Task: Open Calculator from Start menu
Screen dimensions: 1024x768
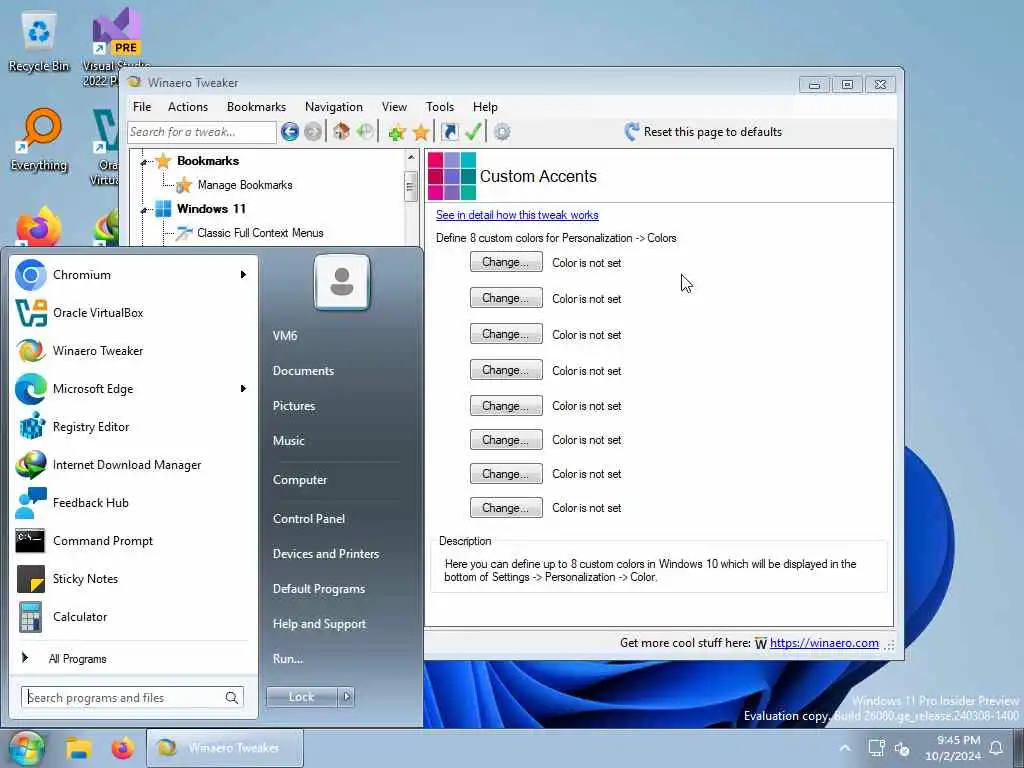Action: click(131, 616)
